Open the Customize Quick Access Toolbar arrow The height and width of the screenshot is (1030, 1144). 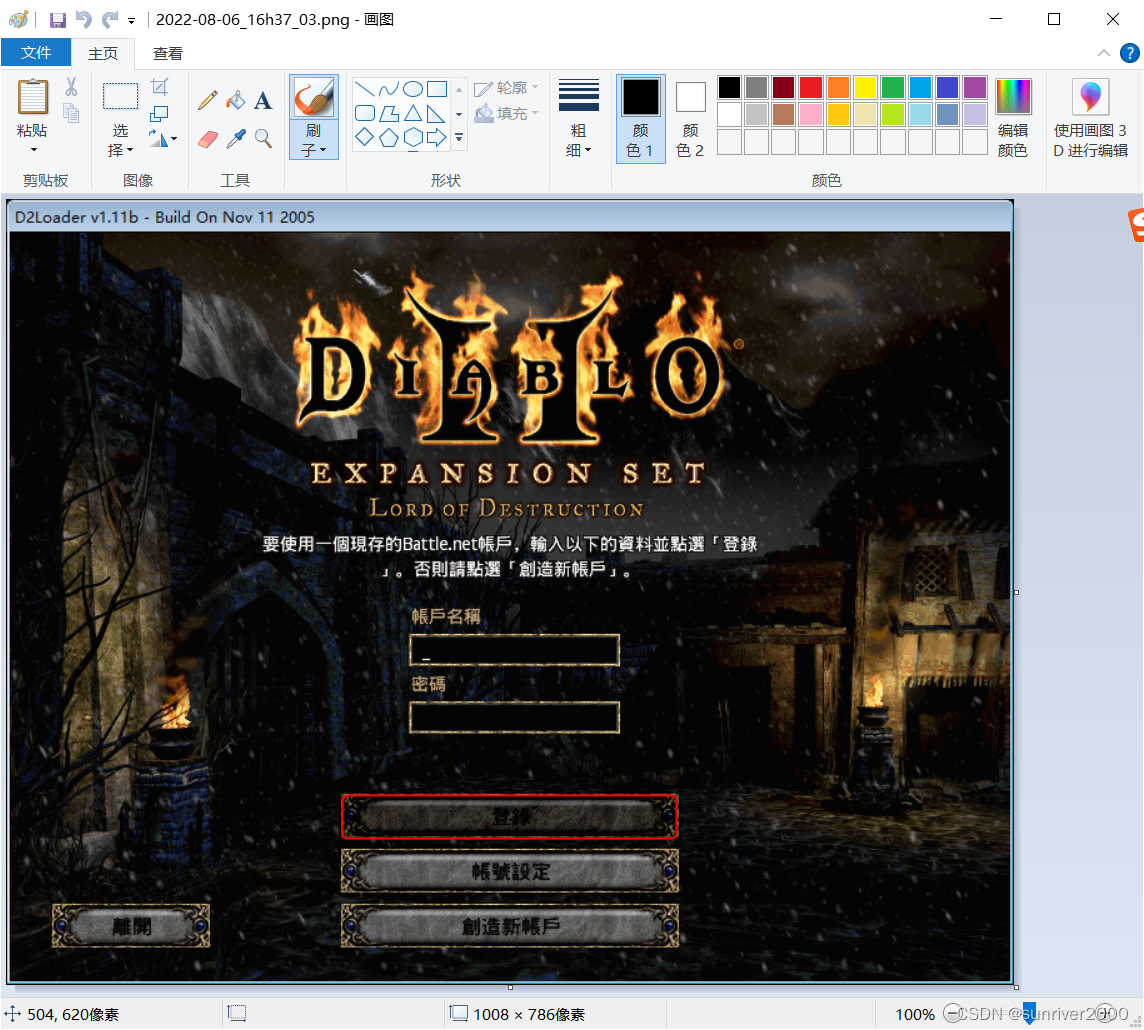[131, 20]
